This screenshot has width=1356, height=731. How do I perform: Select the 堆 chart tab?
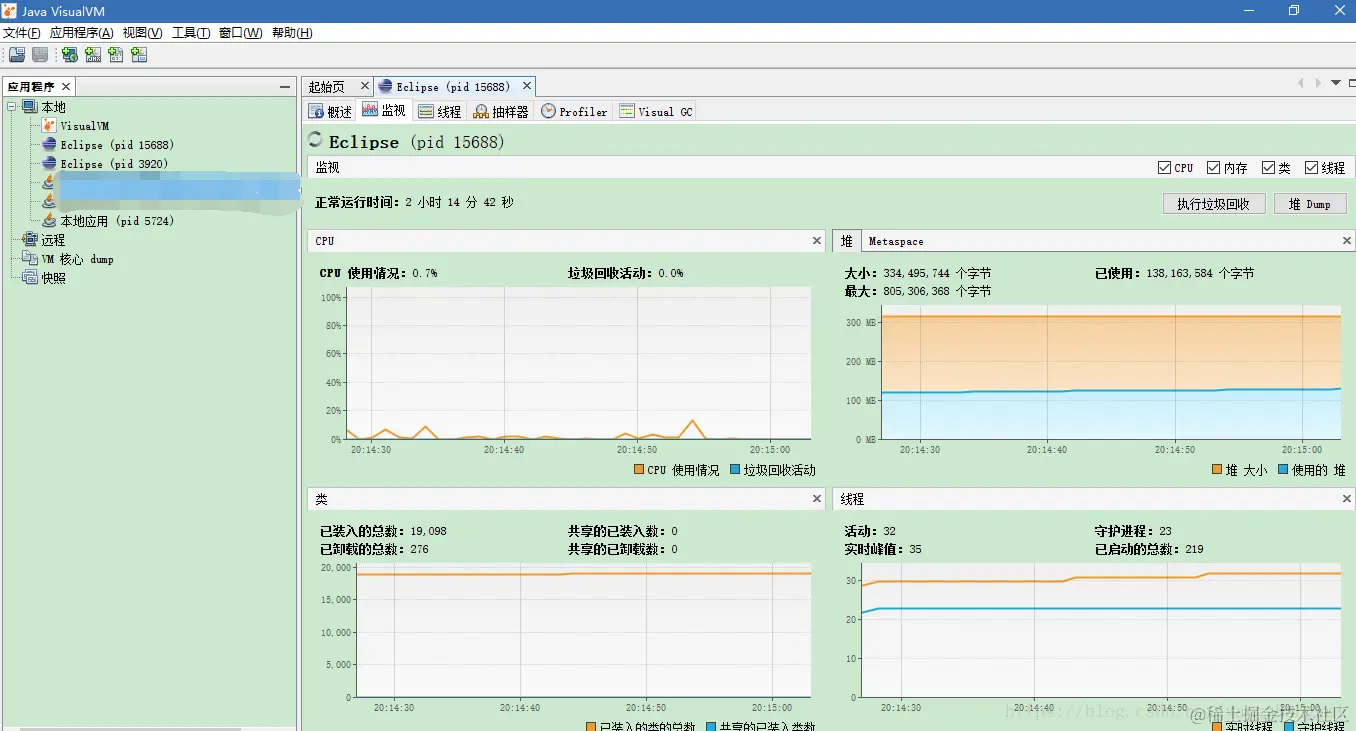846,241
